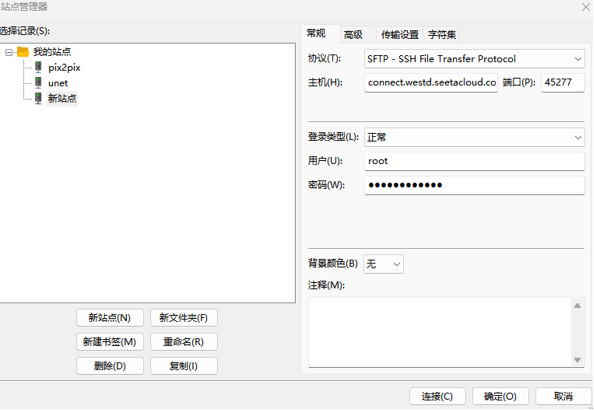The image size is (594, 410).
Task: Click the 新站点(N) button
Action: pyautogui.click(x=110, y=318)
